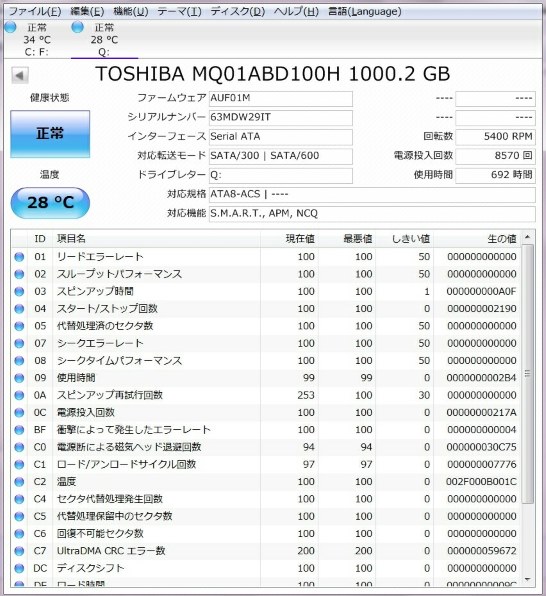Click raw value 000000030C75
The image size is (546, 596).
(481, 447)
